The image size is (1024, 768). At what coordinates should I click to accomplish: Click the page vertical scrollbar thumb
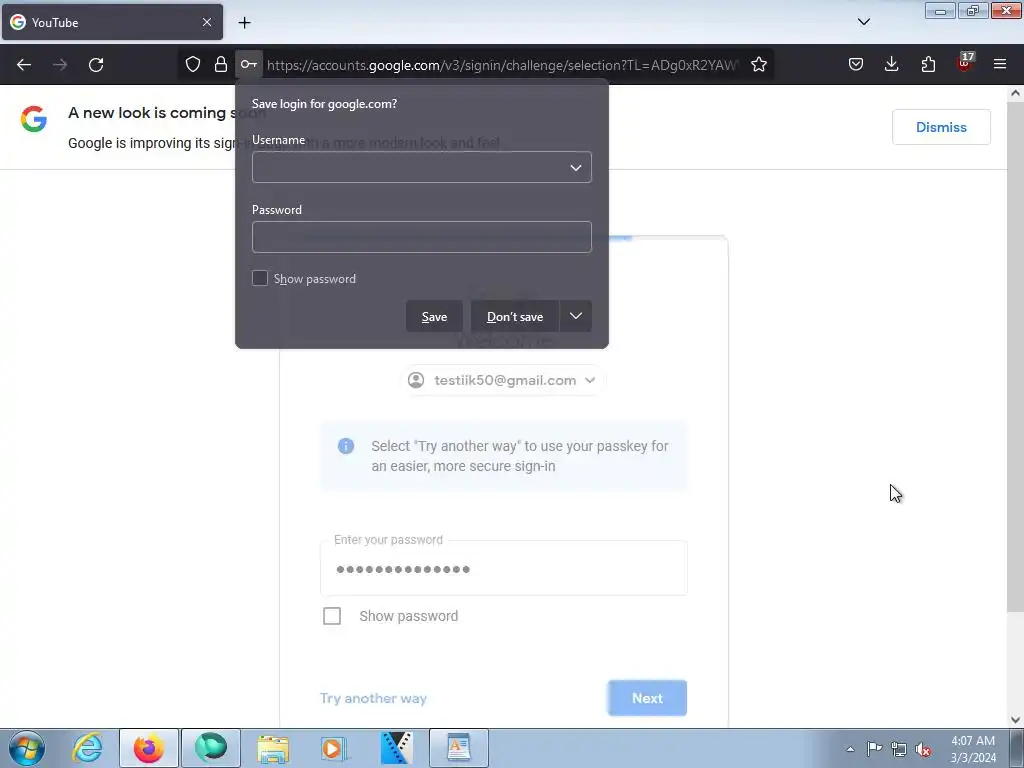[x=1015, y=356]
